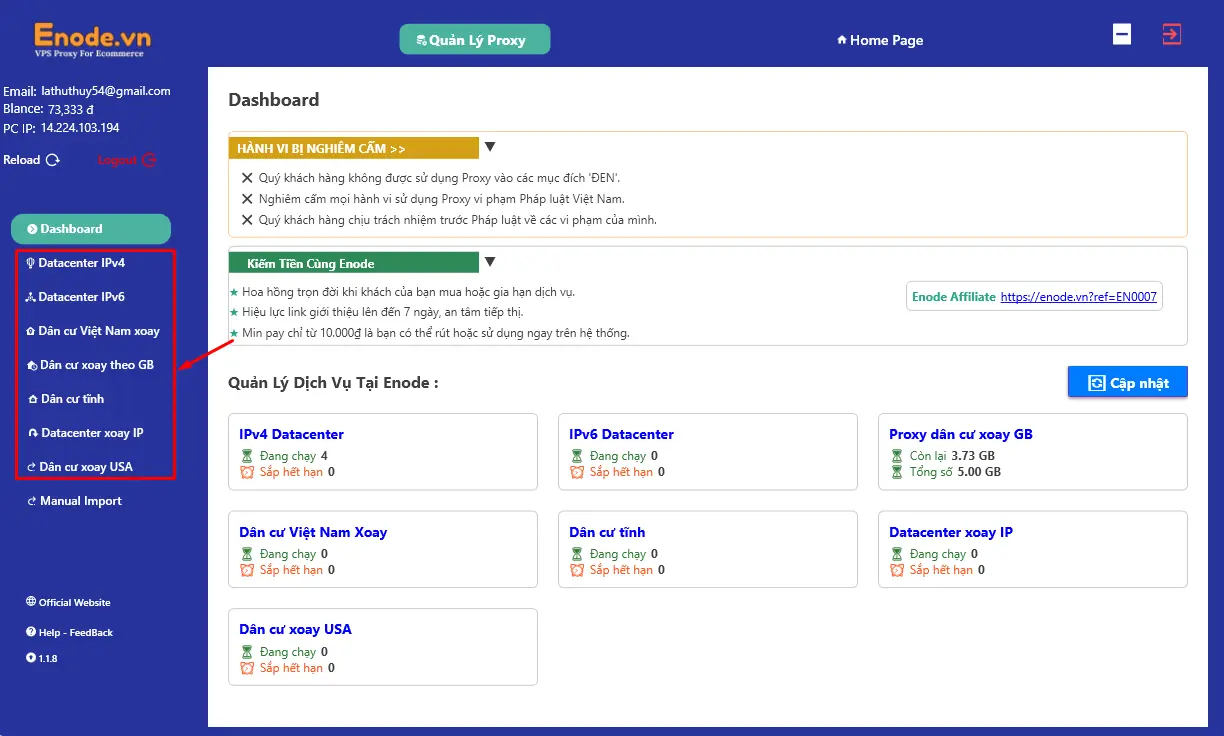This screenshot has height=736, width=1224.
Task: Collapse the Kiếm Tiền Cùng Enode section
Action: click(490, 262)
